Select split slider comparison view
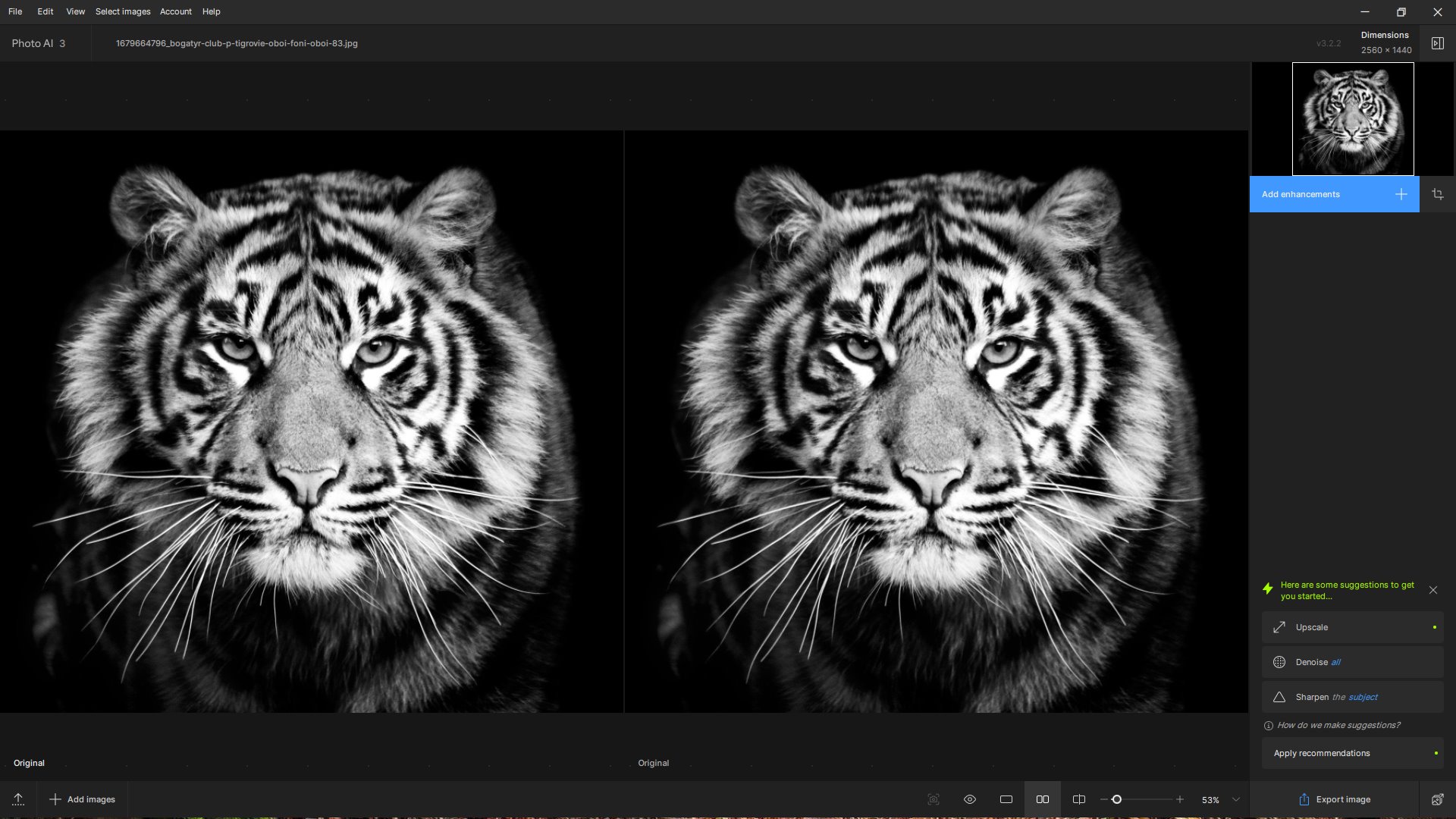The image size is (1456, 819). pyautogui.click(x=1079, y=799)
